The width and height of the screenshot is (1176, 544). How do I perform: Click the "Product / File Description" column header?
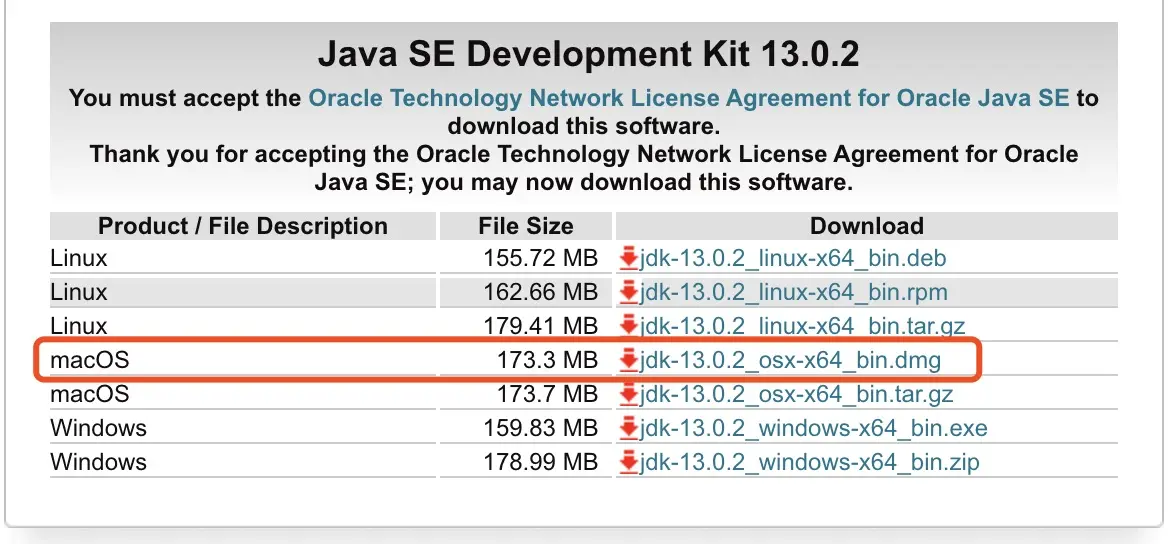tap(242, 226)
